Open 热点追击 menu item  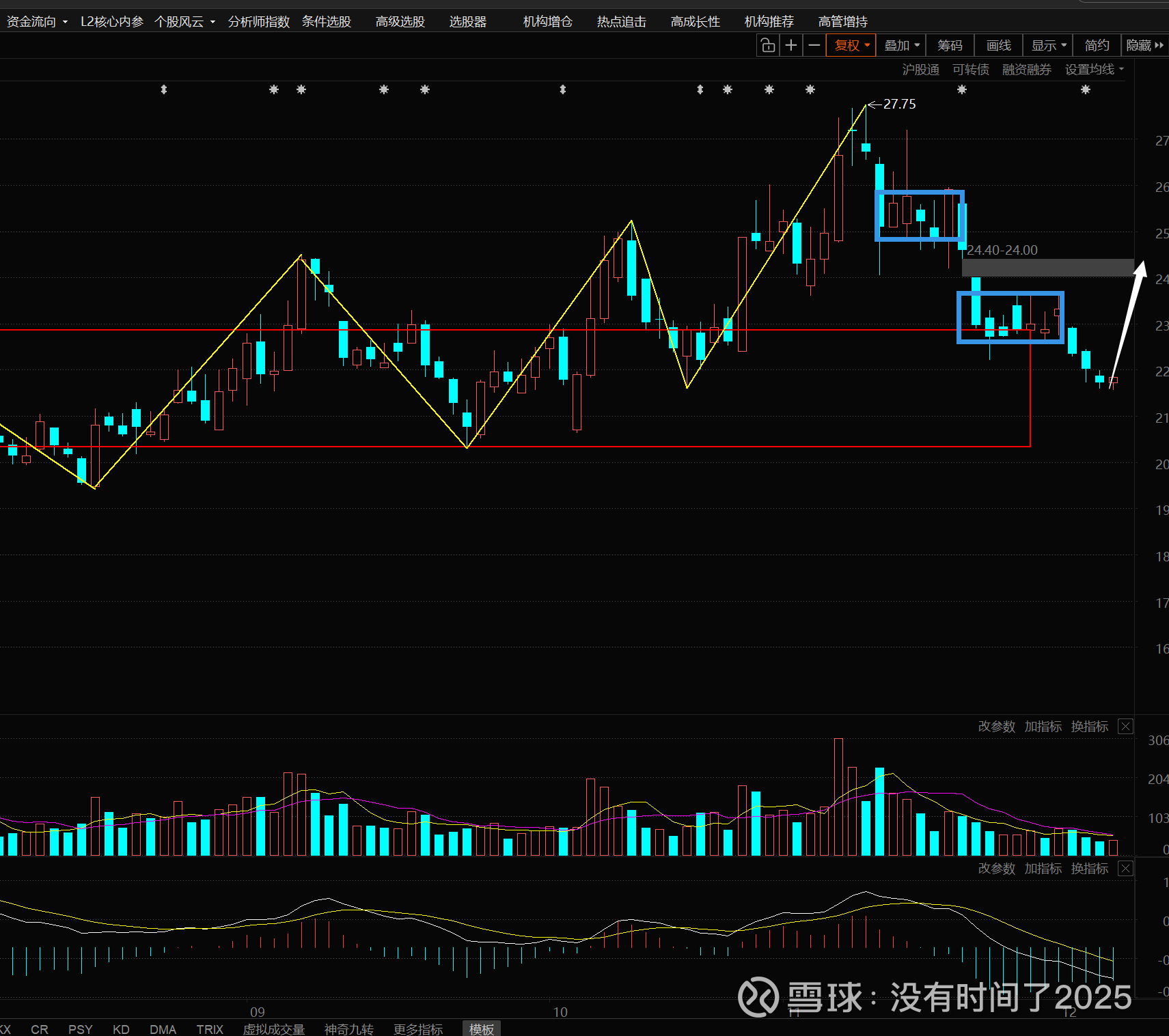tap(622, 22)
